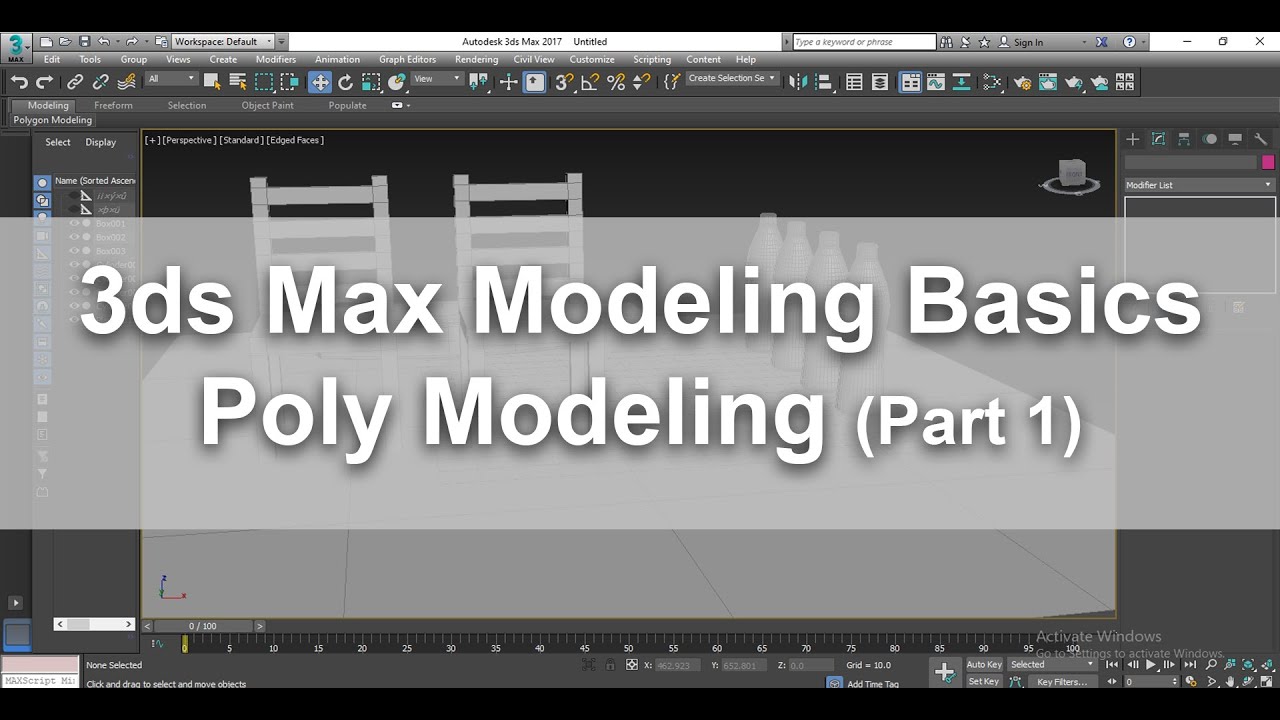Click Go to End playback button

[1190, 665]
